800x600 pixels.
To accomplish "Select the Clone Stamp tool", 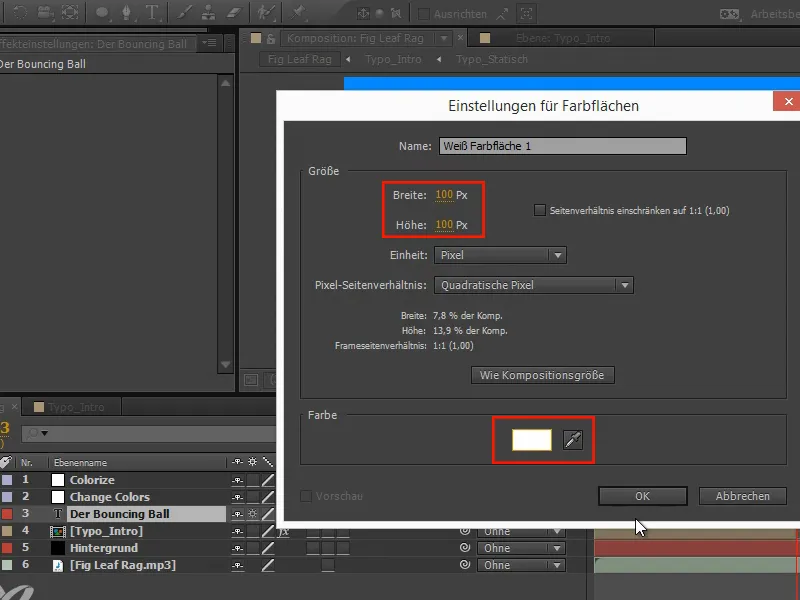I will (208, 12).
